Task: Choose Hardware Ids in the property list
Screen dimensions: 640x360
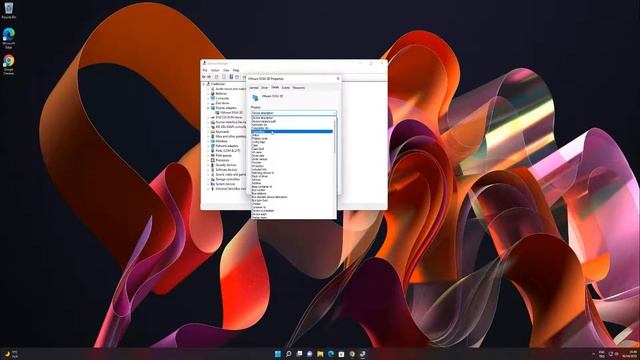Action: click(x=260, y=124)
